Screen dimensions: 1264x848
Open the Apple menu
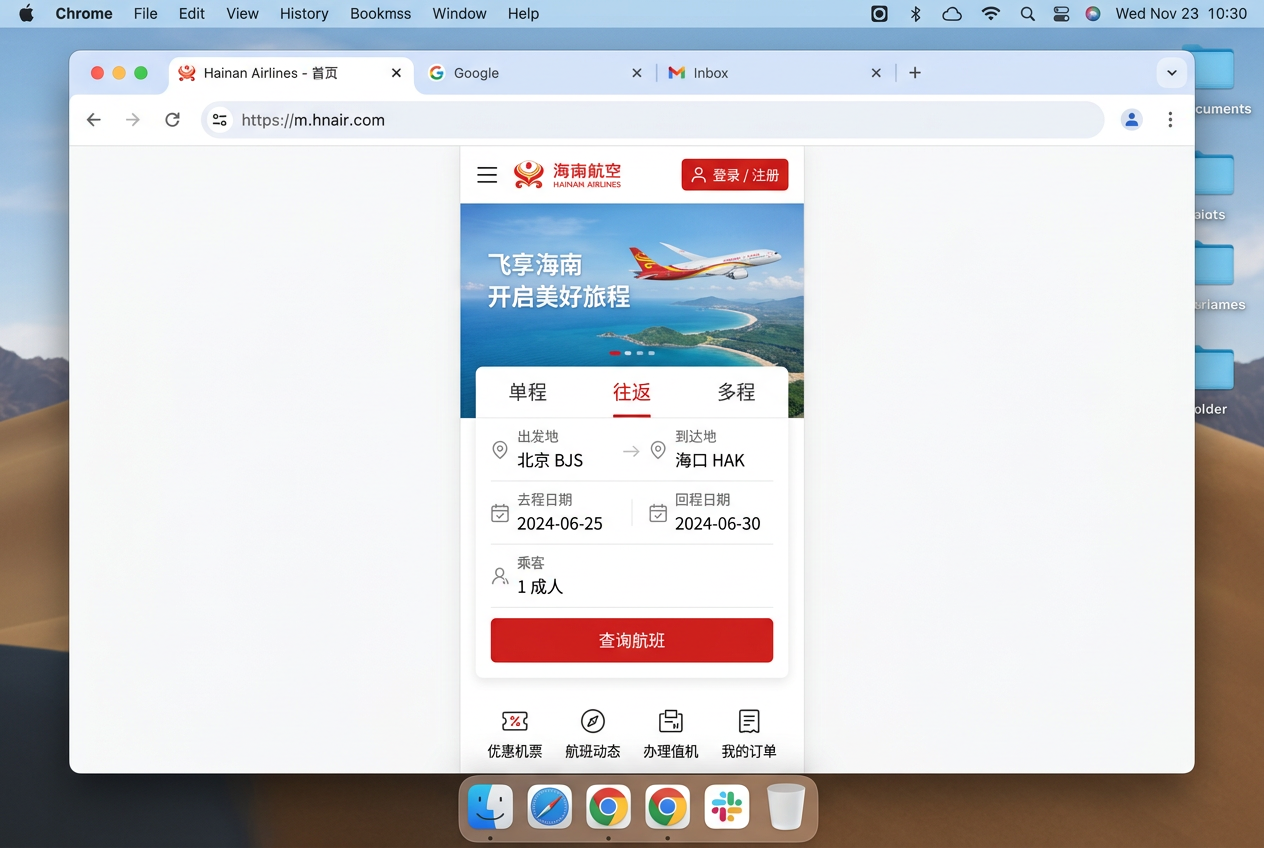(27, 13)
